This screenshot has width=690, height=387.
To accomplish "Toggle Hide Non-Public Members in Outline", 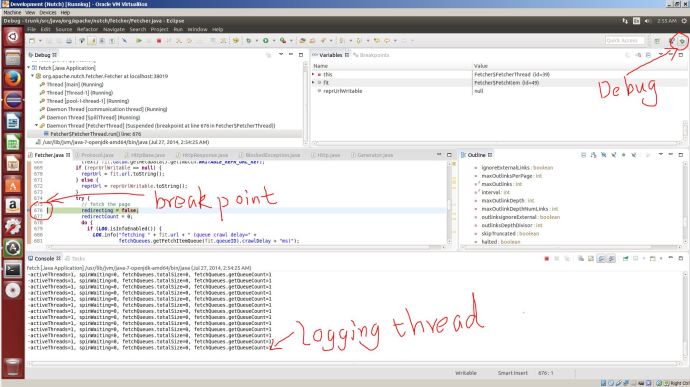I will (x=624, y=155).
